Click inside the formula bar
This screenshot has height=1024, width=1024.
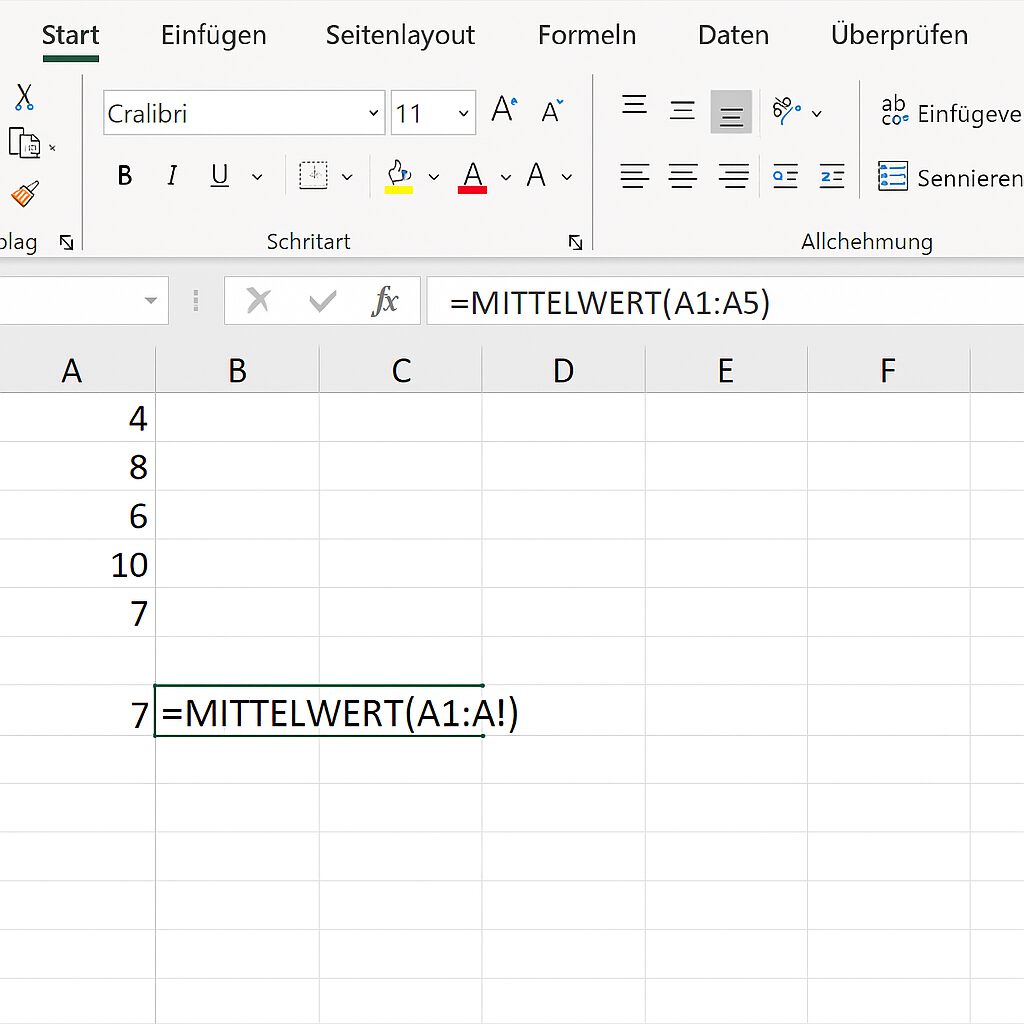coord(700,300)
